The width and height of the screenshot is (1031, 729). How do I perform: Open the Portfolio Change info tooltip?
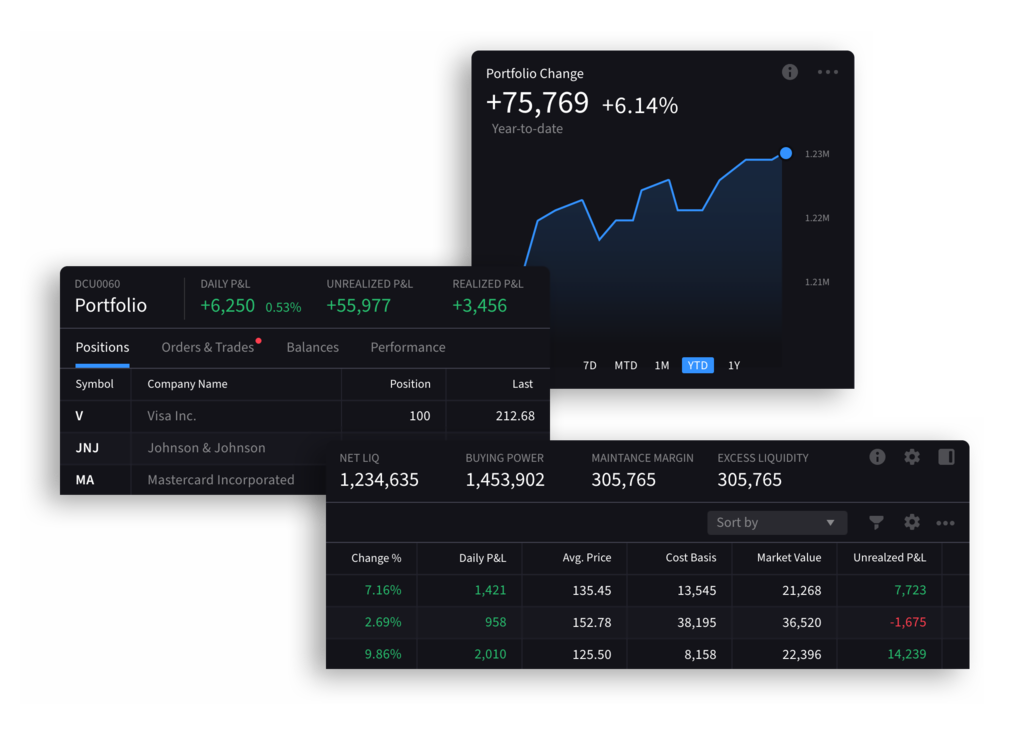click(789, 71)
